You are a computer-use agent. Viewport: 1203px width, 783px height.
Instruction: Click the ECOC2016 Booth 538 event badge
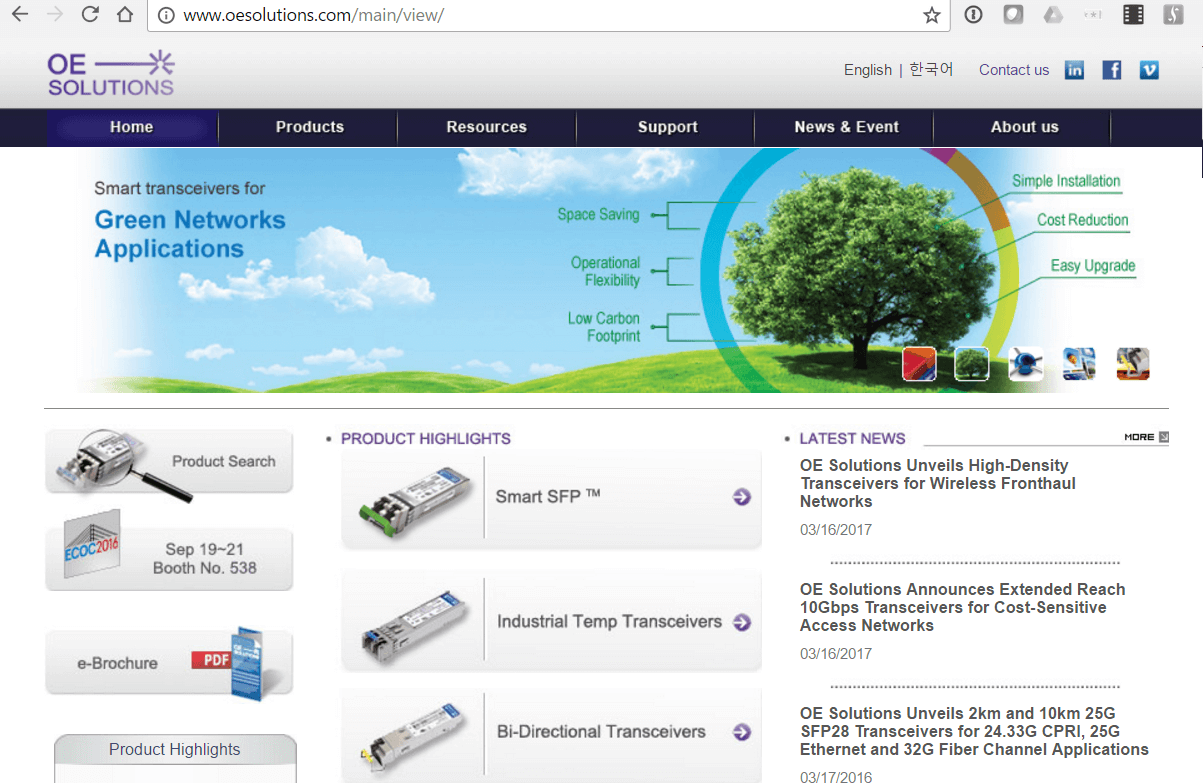pos(168,559)
